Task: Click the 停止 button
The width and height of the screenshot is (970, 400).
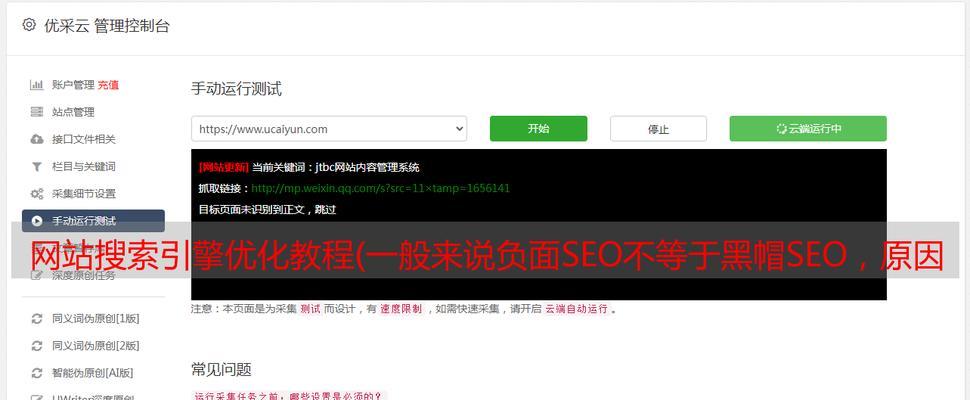Action: (x=658, y=129)
